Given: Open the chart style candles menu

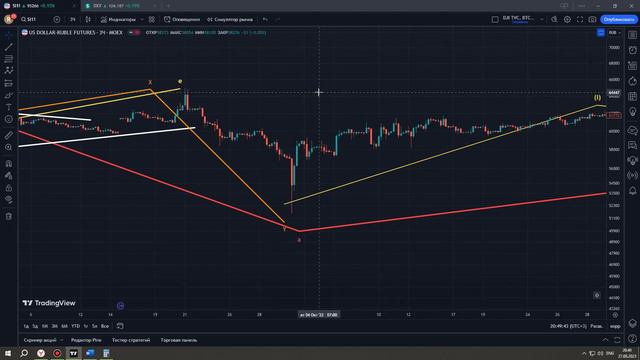Looking at the screenshot, I should click(88, 19).
